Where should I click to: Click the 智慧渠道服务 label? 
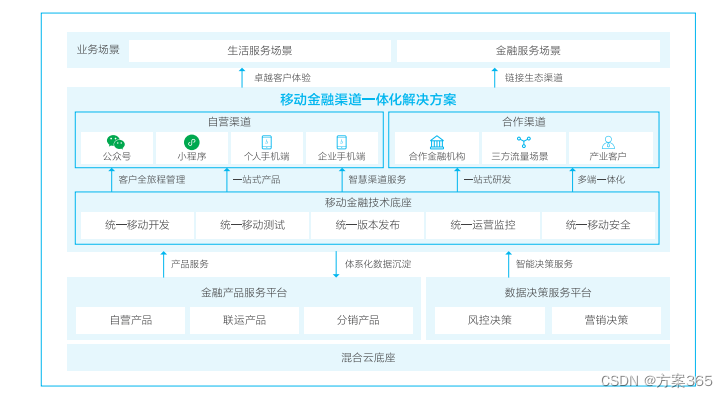coord(377,180)
